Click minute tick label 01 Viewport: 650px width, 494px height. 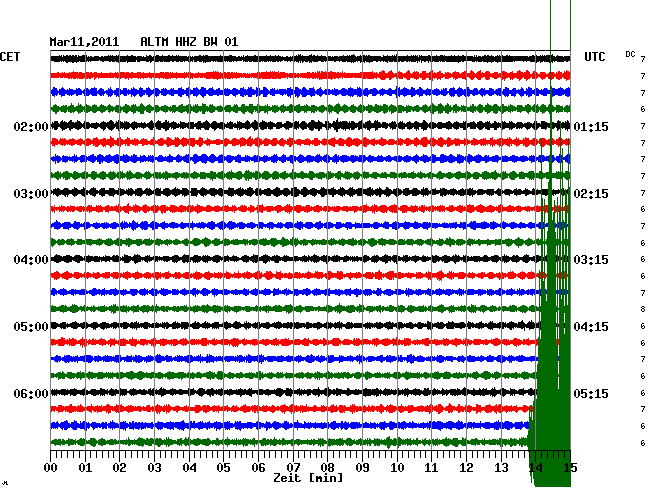pos(85,468)
